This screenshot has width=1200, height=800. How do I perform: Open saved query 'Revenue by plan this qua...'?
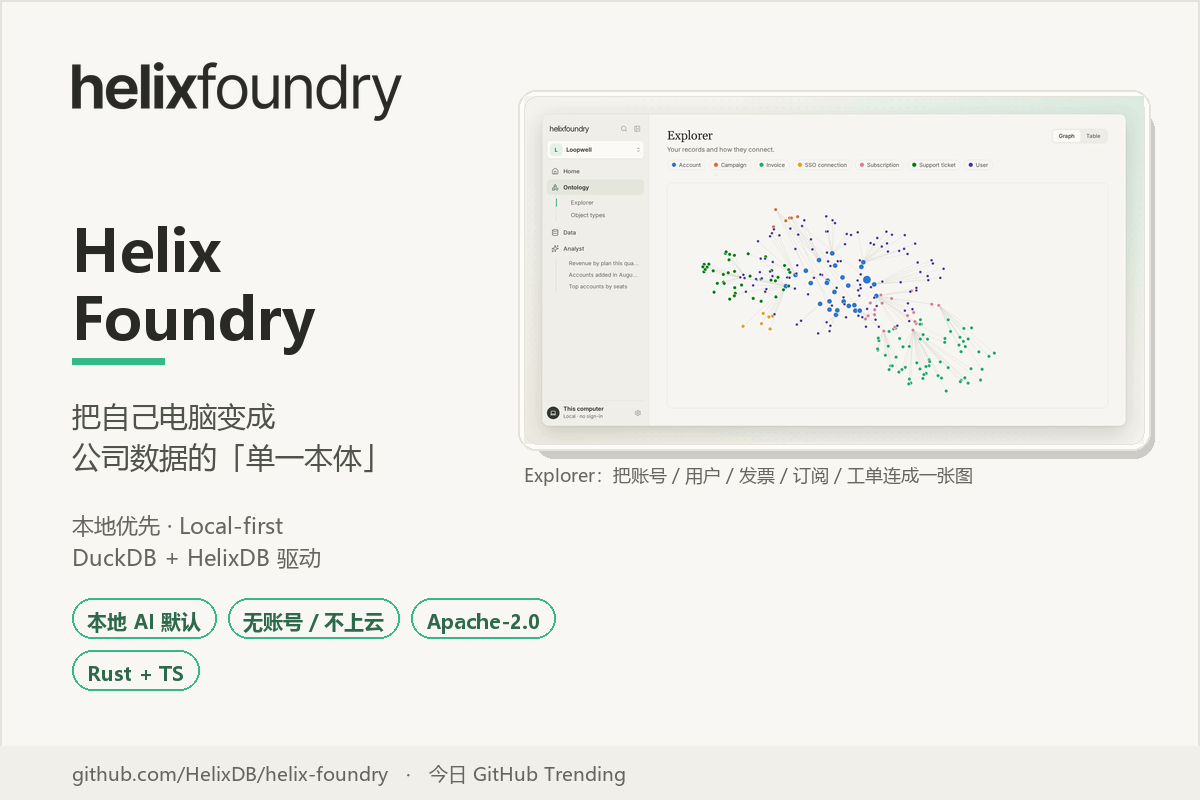pos(603,263)
